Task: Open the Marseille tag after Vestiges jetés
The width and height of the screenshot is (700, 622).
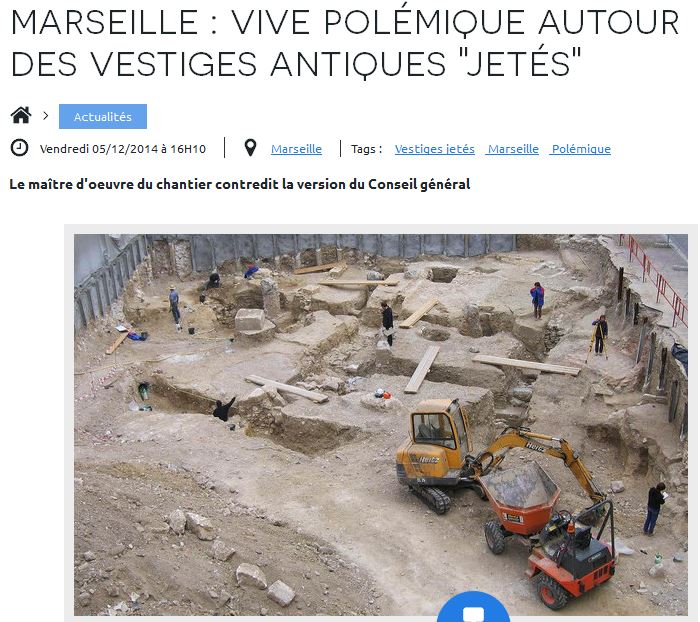Action: pos(513,149)
